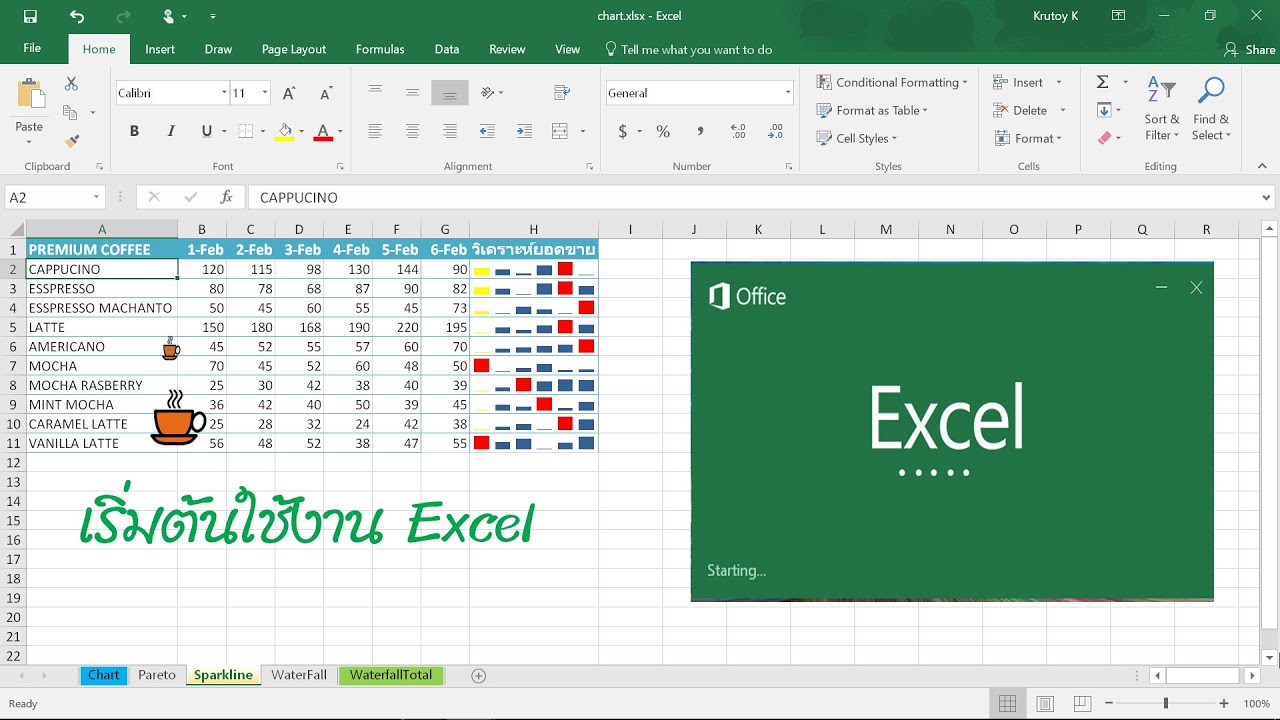Expand the Name Box dropdown

coord(97,197)
